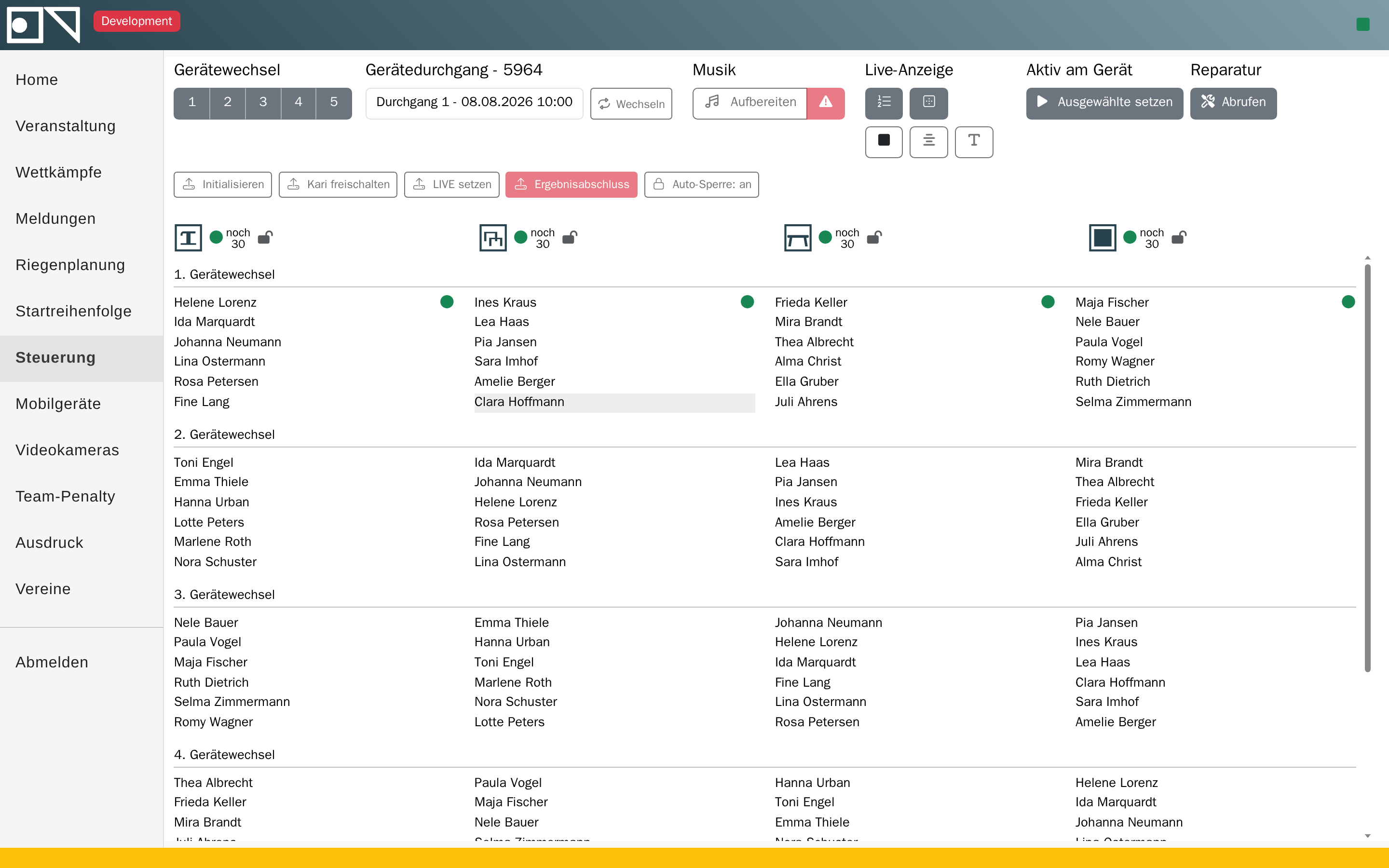Click Ausgewählte setzen button
The image size is (1389, 868).
(1104, 103)
